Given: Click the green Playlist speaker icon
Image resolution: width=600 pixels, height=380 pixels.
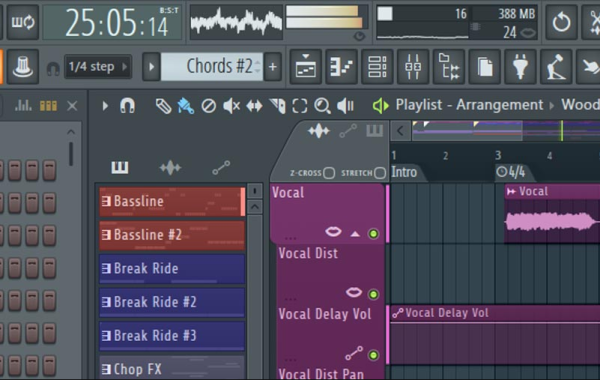Looking at the screenshot, I should point(381,106).
